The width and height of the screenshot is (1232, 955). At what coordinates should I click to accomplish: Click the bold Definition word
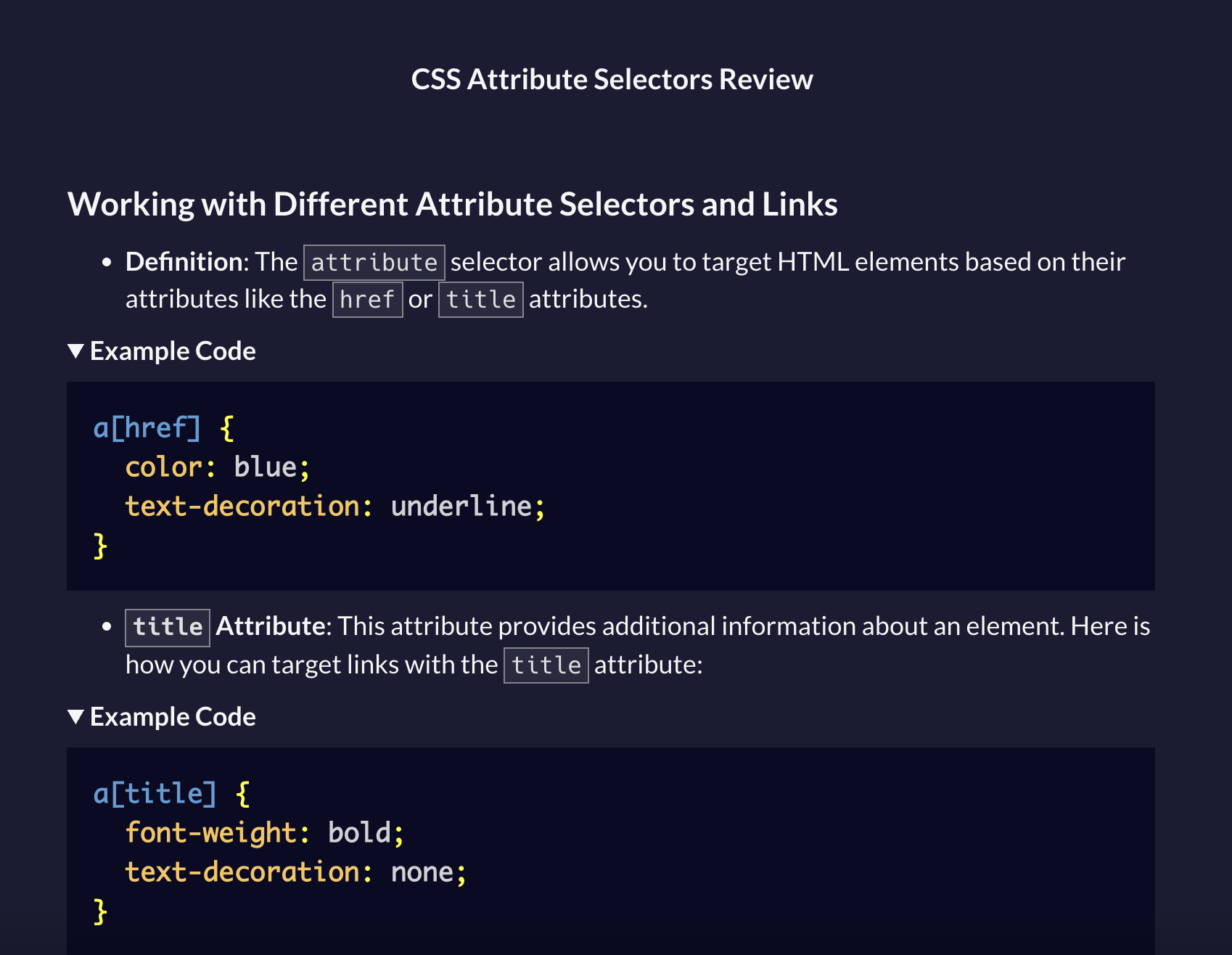pos(186,262)
